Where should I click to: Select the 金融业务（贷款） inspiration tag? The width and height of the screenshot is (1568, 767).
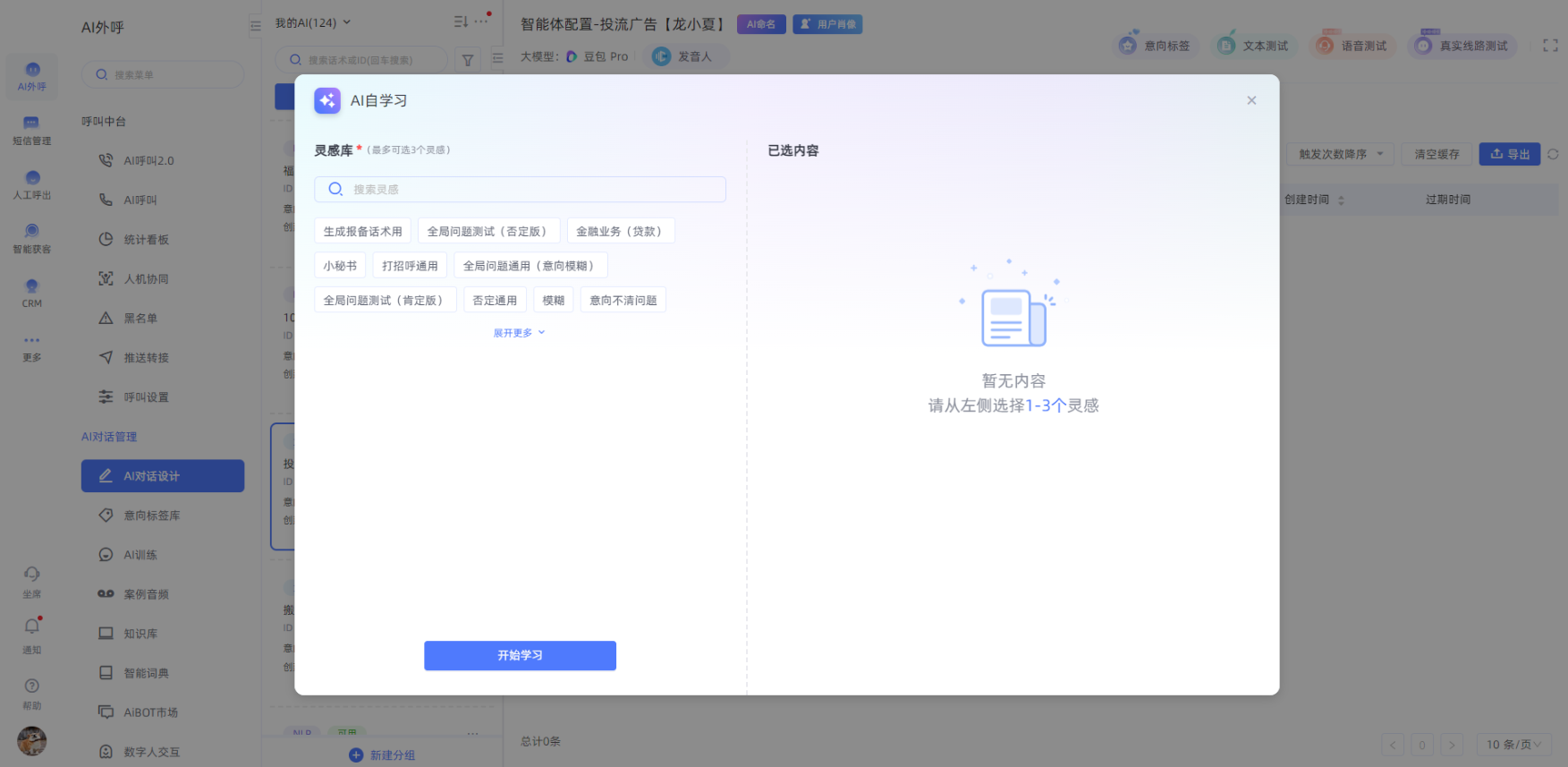[x=620, y=231]
